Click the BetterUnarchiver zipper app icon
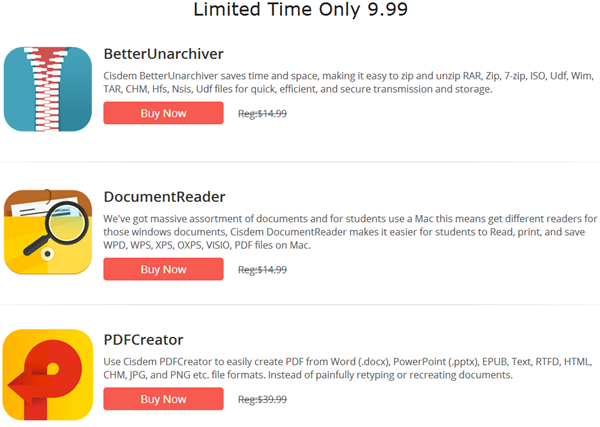Screen dimensions: 600x427 48,89
